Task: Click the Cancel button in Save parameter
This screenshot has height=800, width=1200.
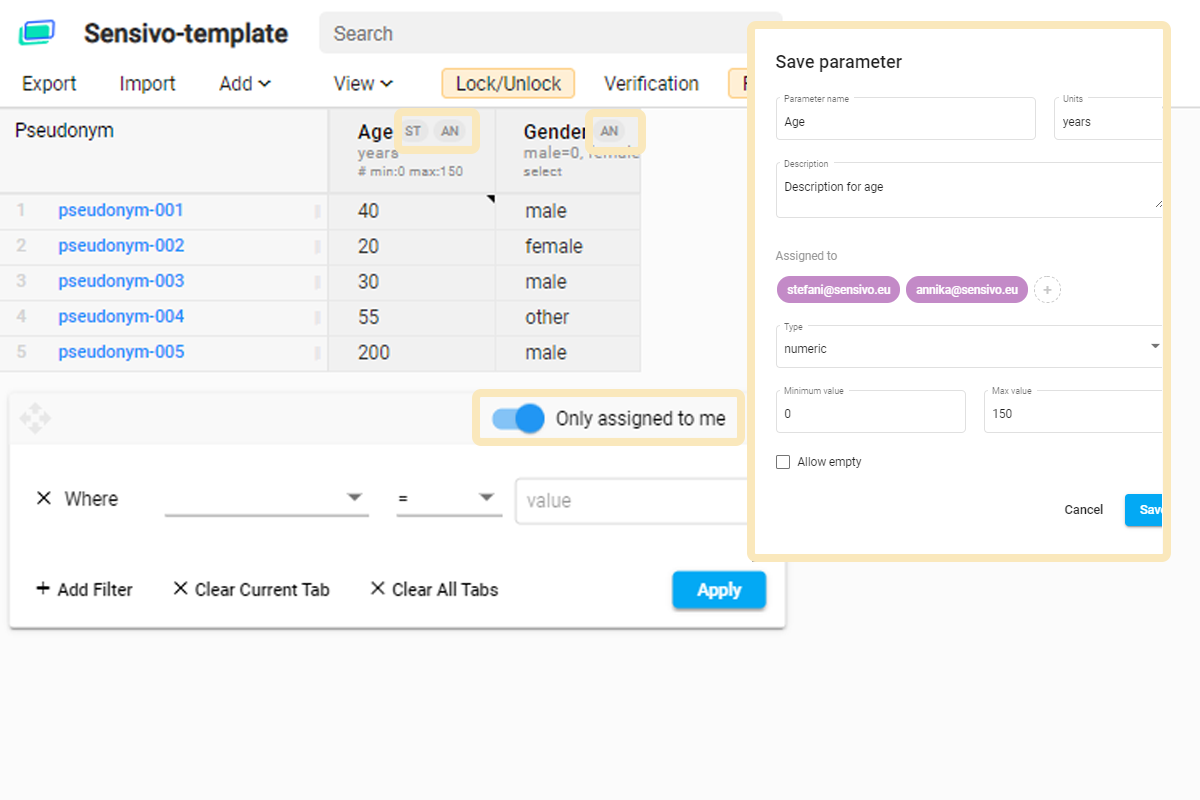Action: (1083, 510)
